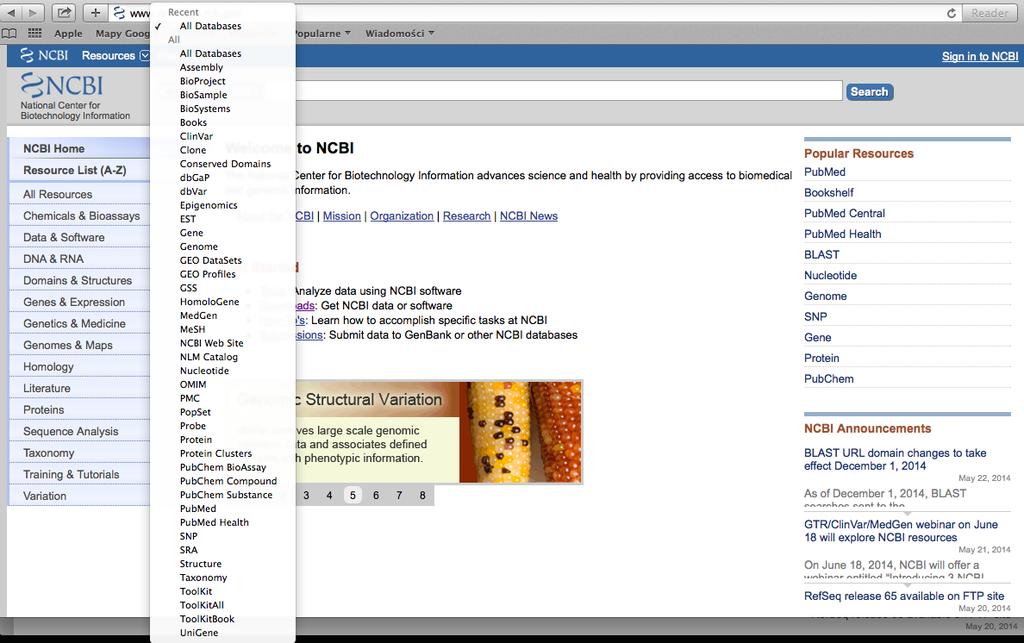
Task: Open Literature sidebar category
Action: (79, 388)
